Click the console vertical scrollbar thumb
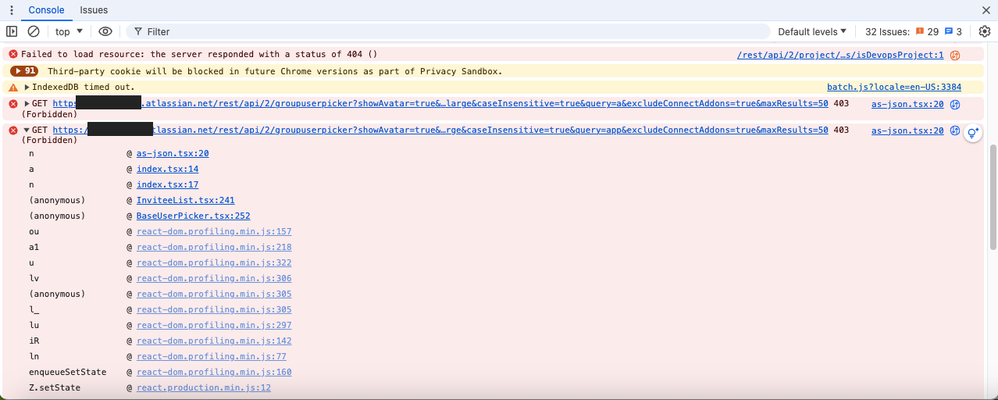The height and width of the screenshot is (400, 998). (994, 197)
